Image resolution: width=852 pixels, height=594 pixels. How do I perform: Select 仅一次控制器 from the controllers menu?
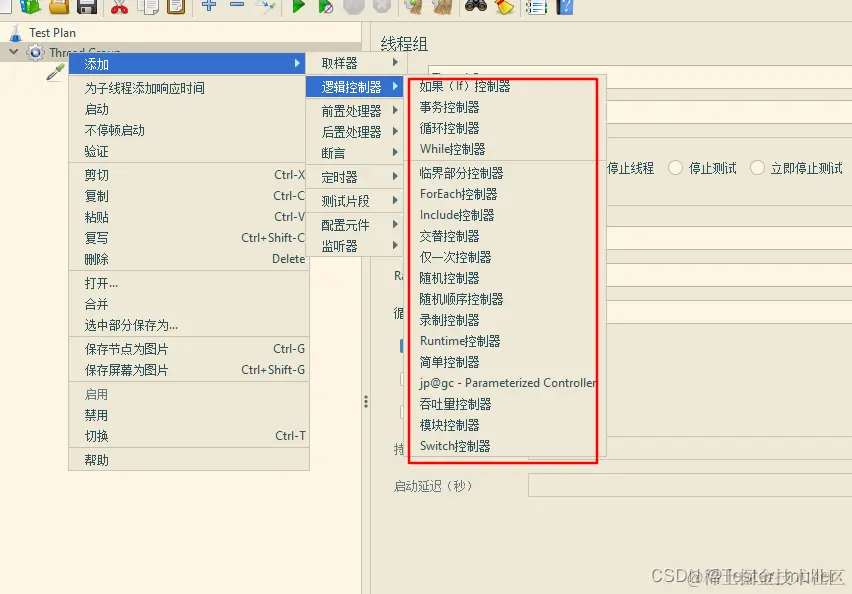[458, 257]
